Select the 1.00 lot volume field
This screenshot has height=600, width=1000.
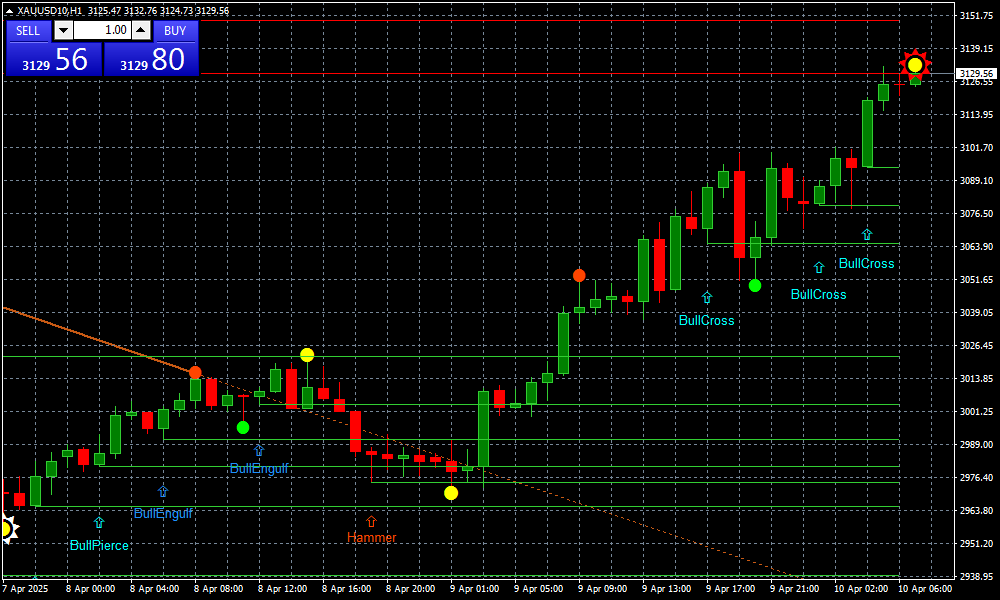[101, 31]
